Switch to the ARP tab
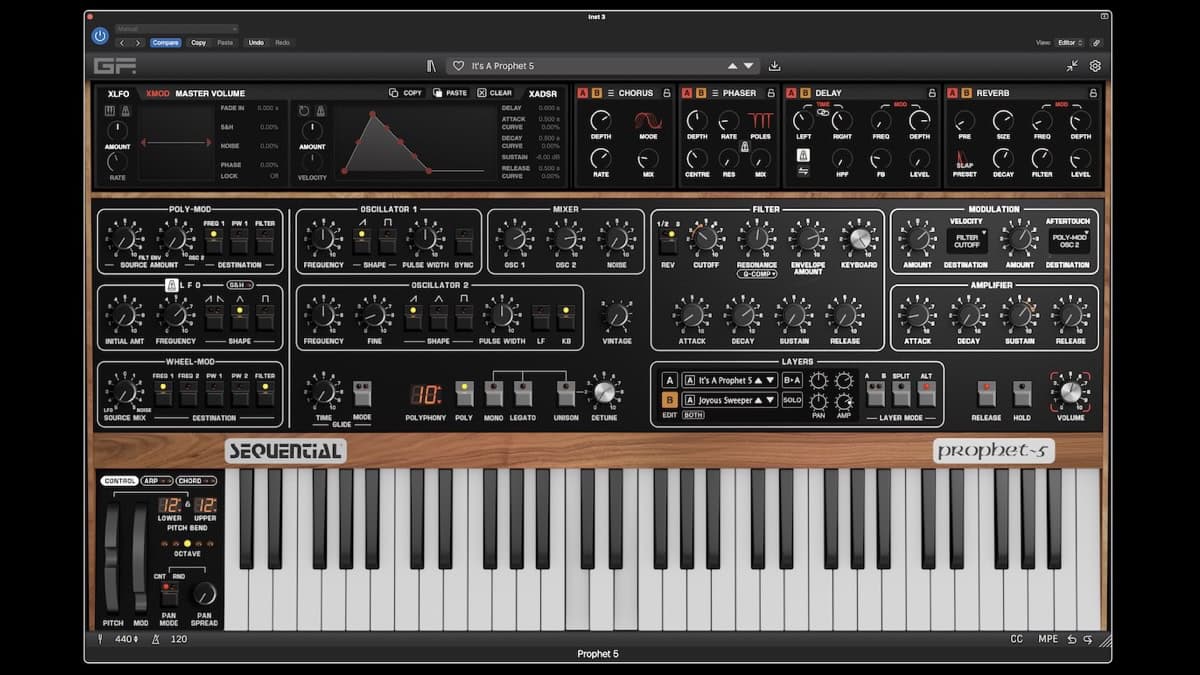Screen dimensions: 1200x675 click(x=155, y=481)
